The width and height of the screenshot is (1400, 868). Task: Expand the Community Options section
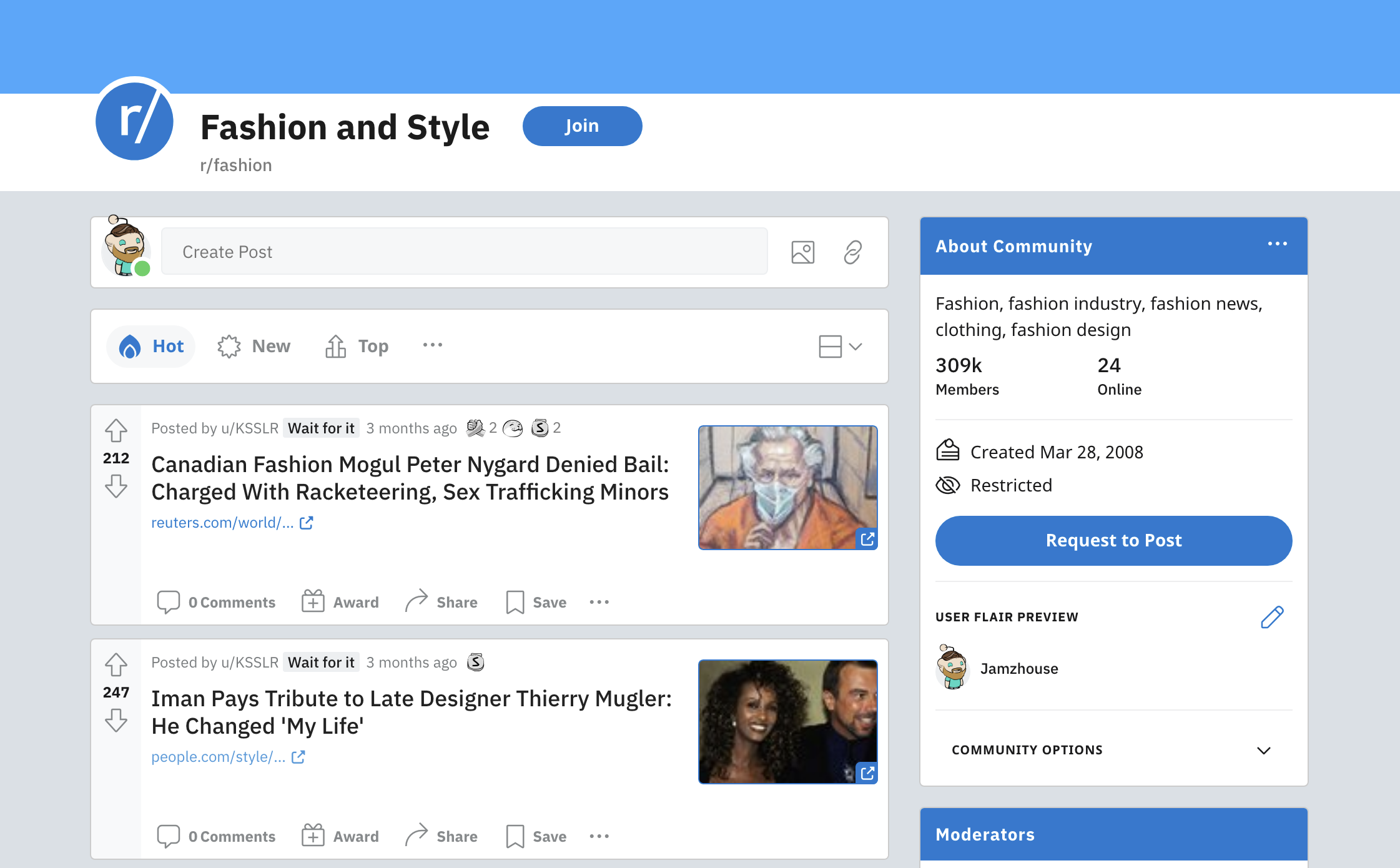pos(1263,750)
